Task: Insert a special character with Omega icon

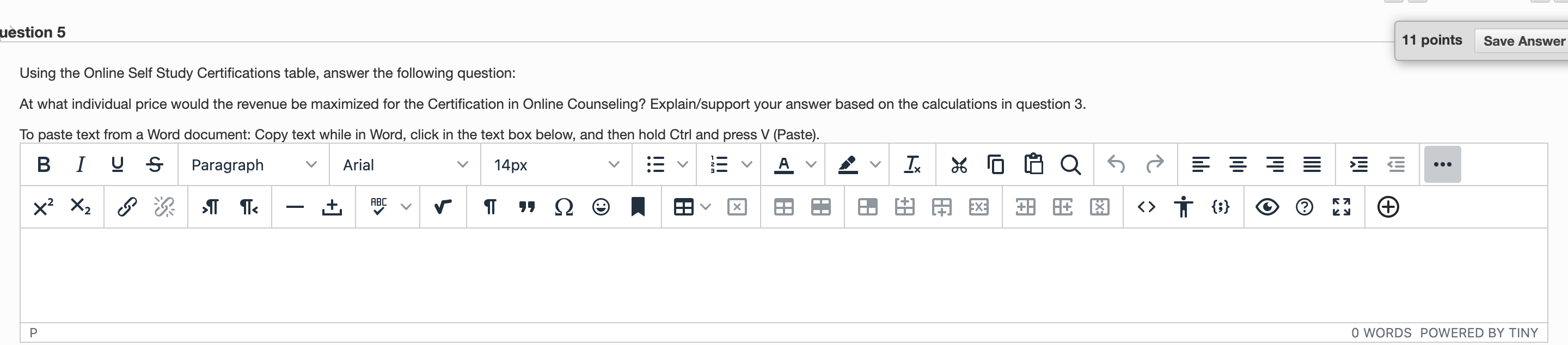Action: tap(563, 207)
